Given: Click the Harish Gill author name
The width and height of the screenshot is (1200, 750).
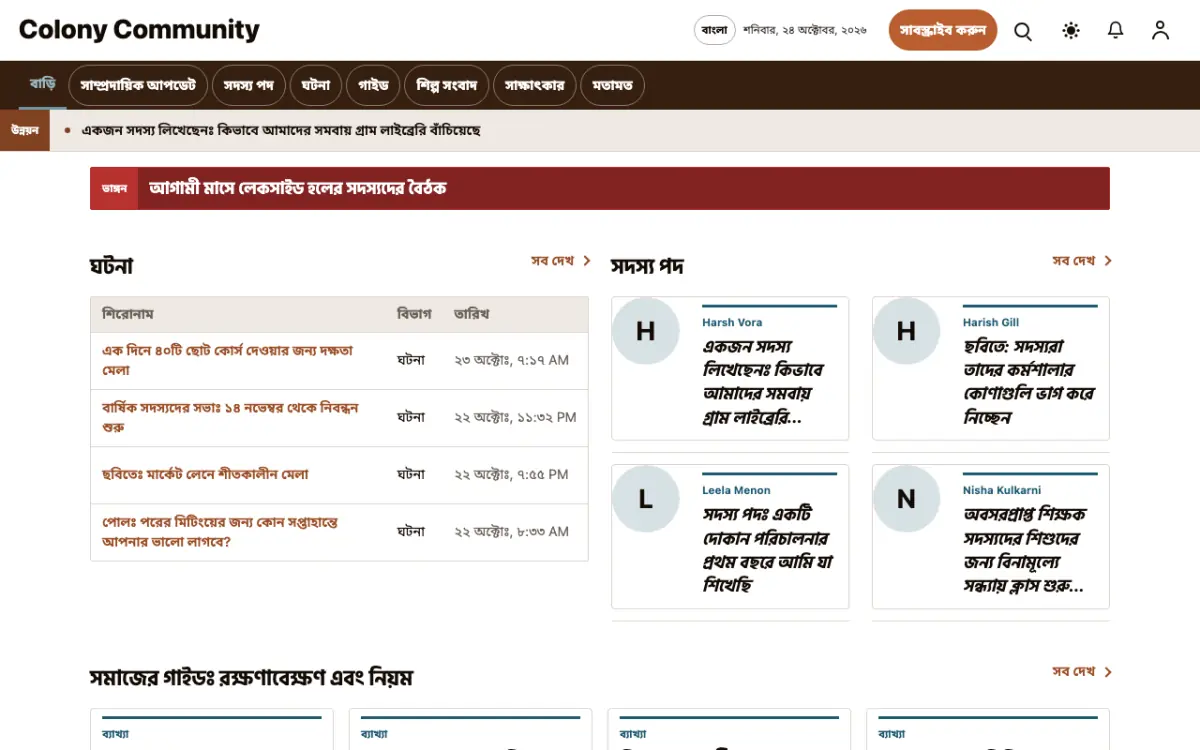Looking at the screenshot, I should coord(991,322).
